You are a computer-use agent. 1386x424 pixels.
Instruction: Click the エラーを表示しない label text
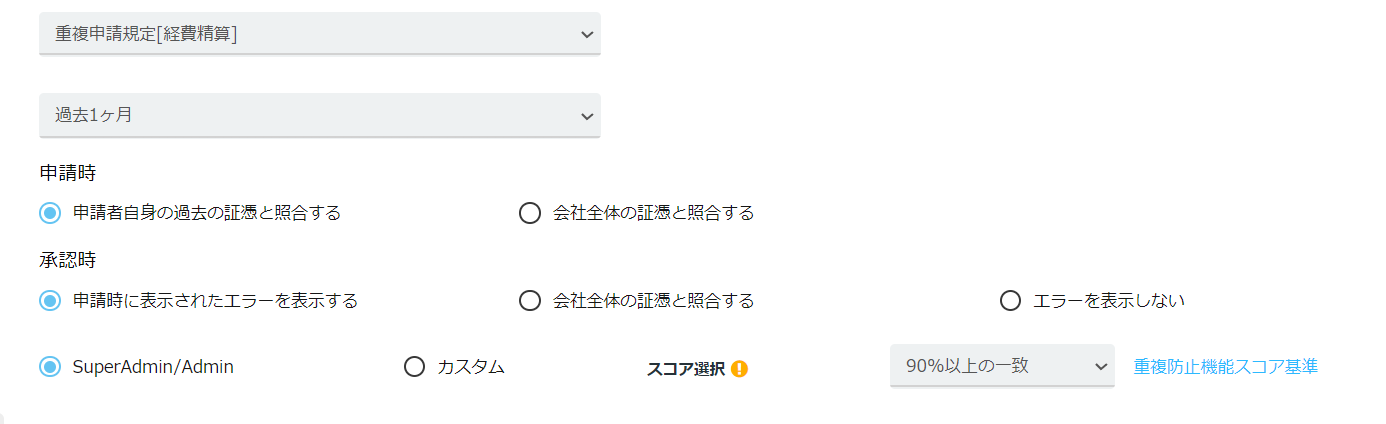click(x=1108, y=300)
